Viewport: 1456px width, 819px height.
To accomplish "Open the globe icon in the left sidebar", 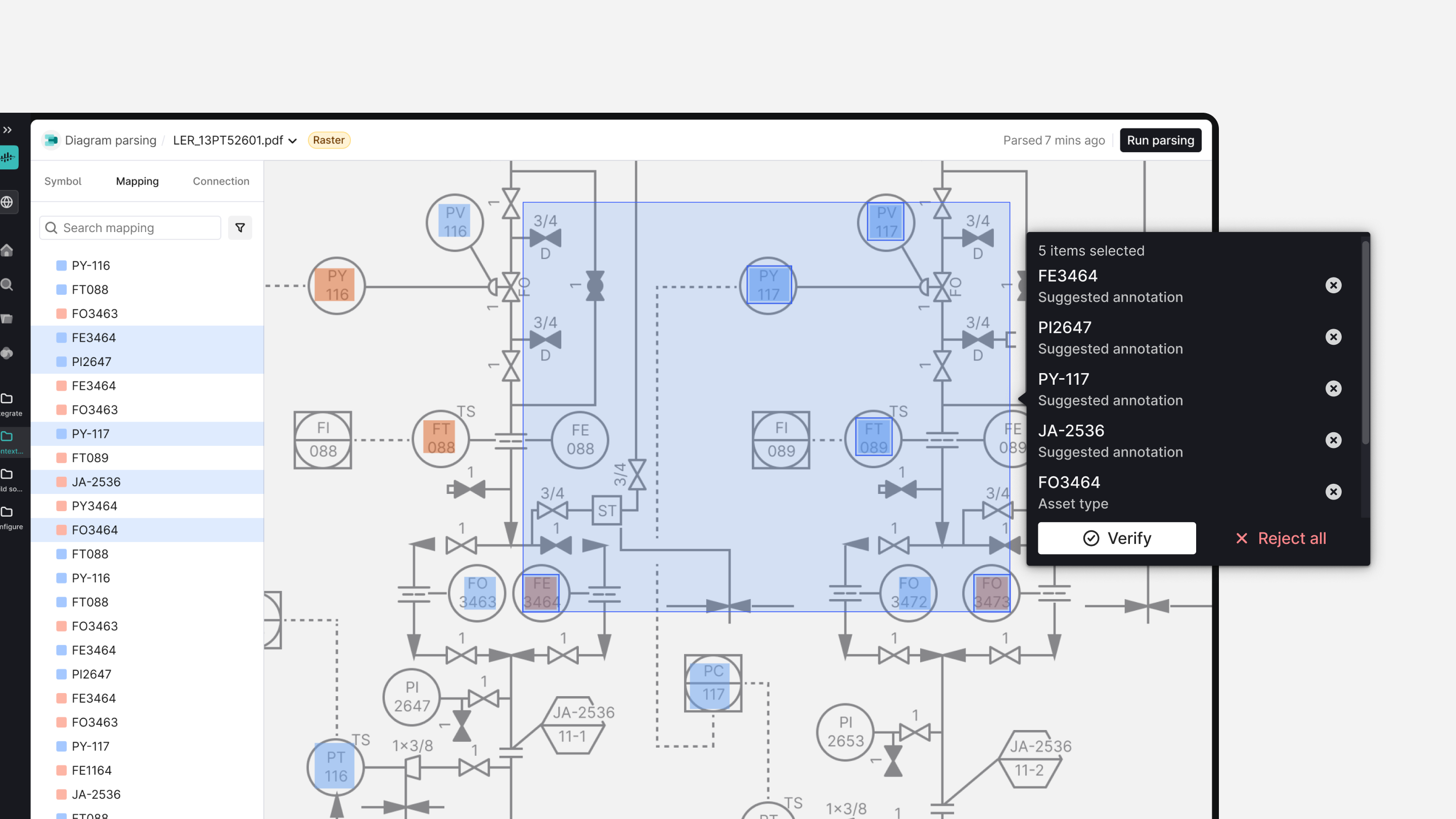I will [x=8, y=202].
